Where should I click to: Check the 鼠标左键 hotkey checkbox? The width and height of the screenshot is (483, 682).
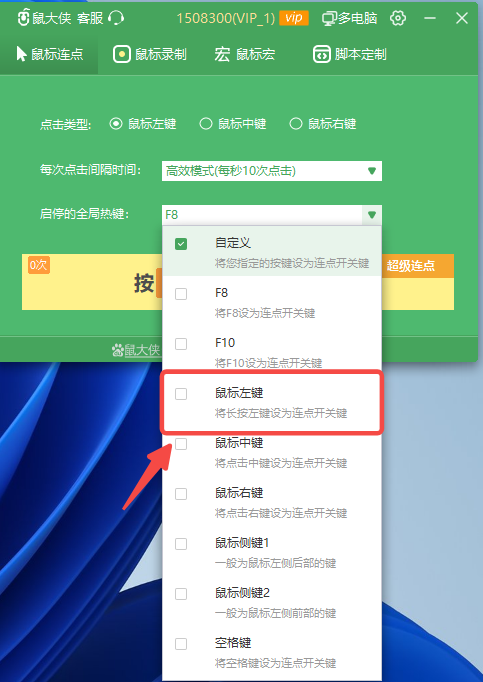pyautogui.click(x=181, y=394)
